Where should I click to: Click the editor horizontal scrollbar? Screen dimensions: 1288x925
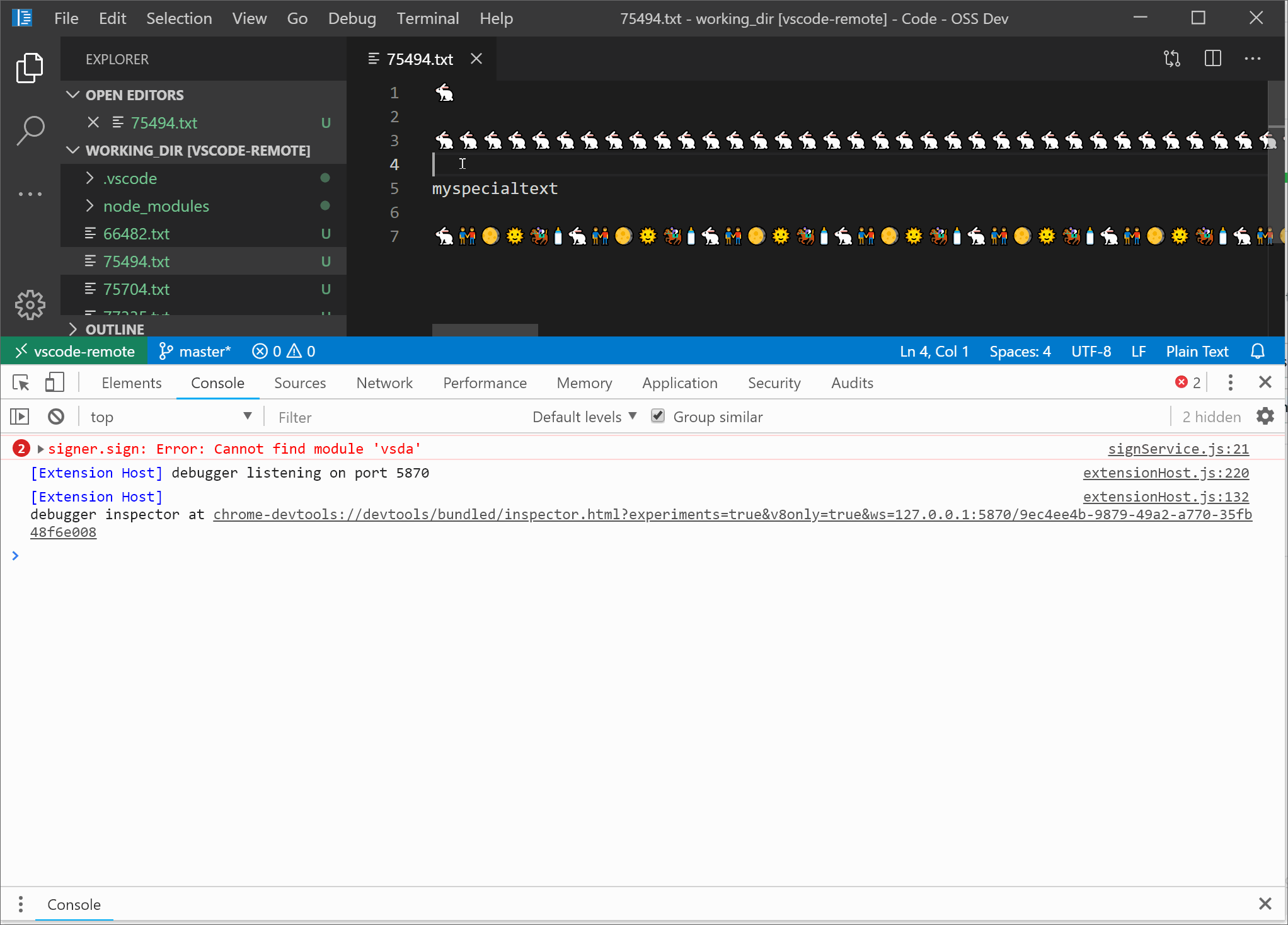(485, 330)
